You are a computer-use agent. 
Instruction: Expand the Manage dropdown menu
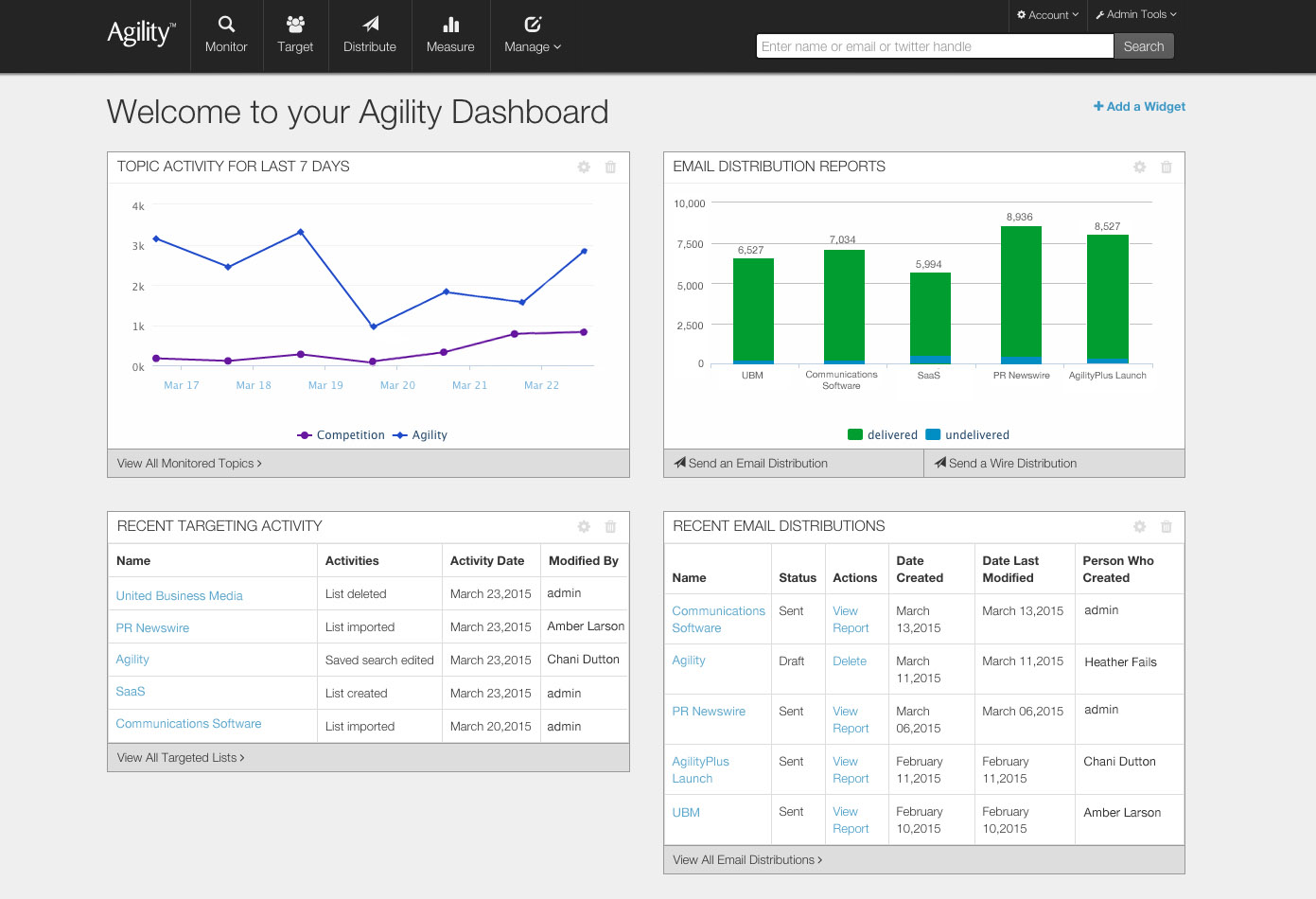[x=533, y=35]
